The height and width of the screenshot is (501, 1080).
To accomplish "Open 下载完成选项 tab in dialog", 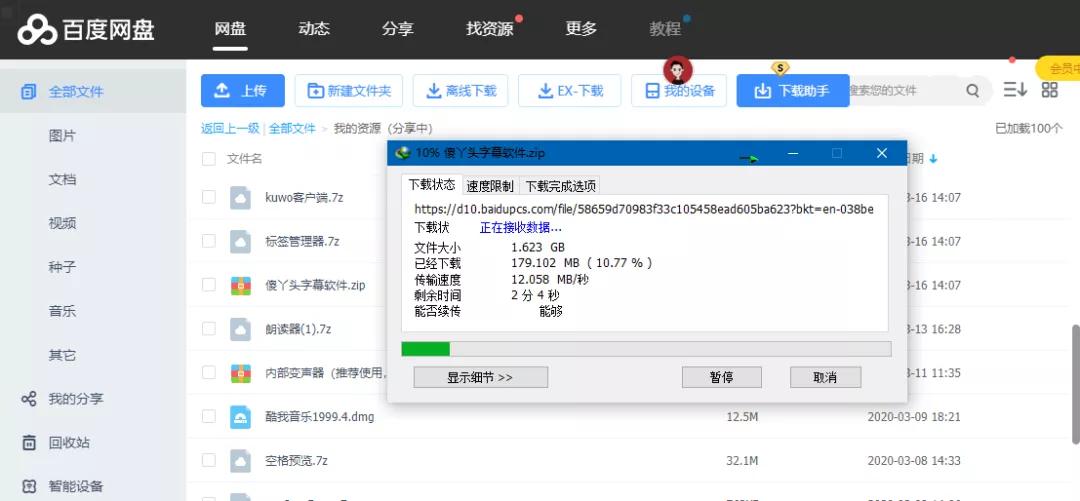I will pyautogui.click(x=559, y=185).
